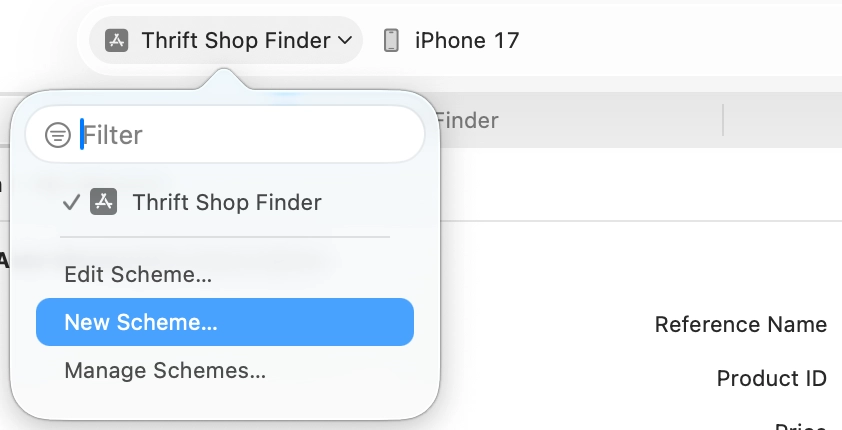
Task: Click the blank toolbar area right of iPhone 17
Action: tap(680, 41)
